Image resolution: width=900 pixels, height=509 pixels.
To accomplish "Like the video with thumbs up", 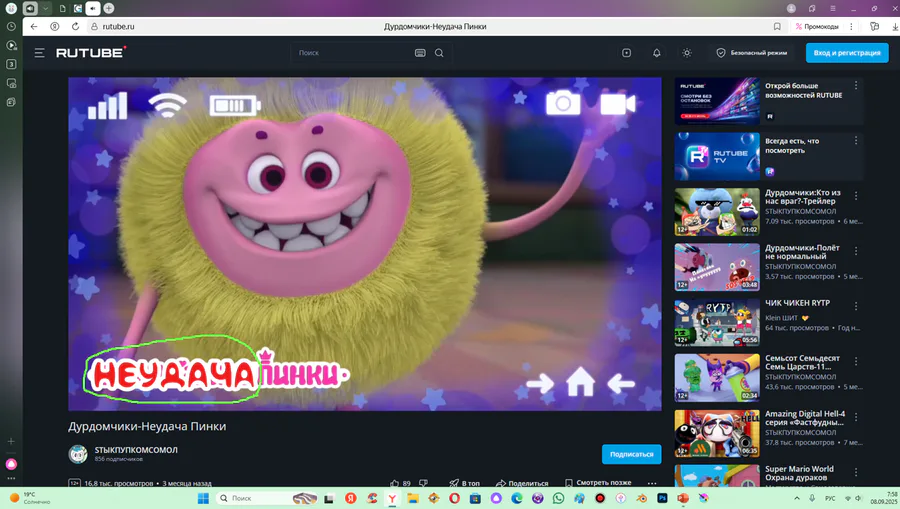I will (394, 483).
